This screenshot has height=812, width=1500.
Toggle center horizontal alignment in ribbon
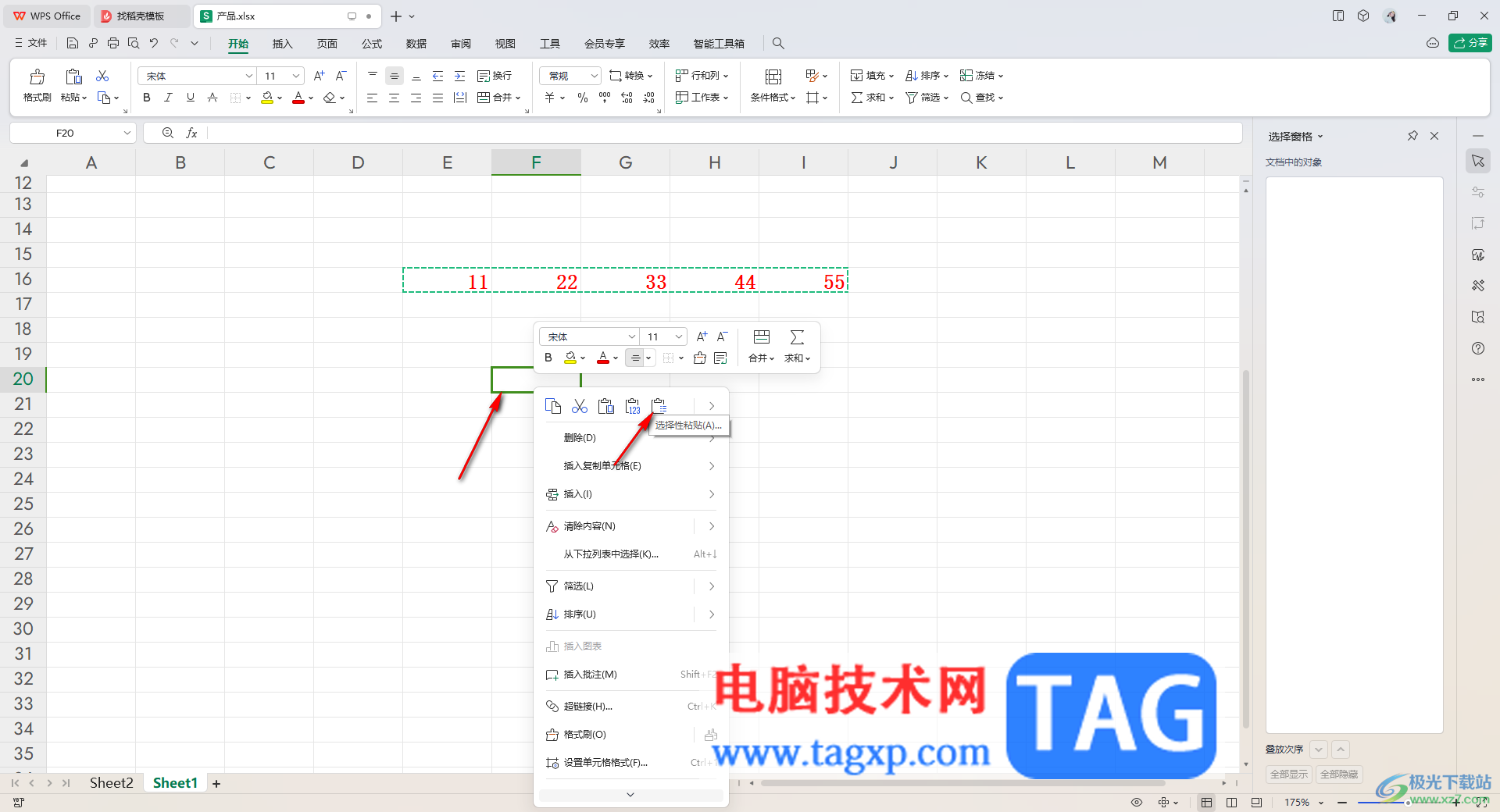point(395,98)
